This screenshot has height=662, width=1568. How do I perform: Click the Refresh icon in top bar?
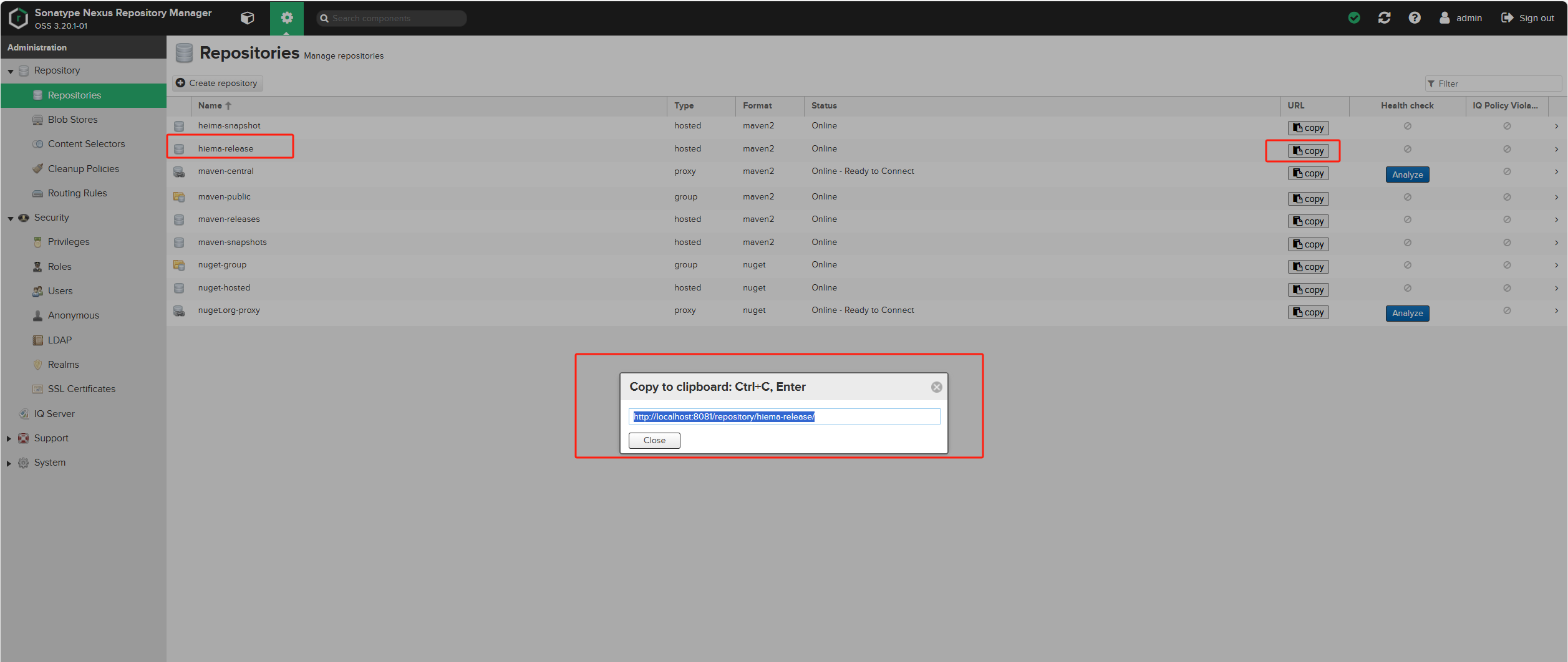tap(1385, 18)
